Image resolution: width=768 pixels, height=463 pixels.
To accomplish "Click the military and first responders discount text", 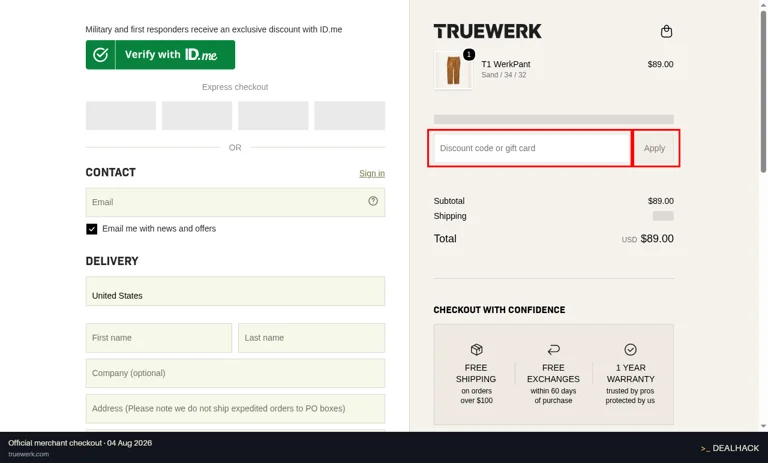I will click(x=214, y=29).
